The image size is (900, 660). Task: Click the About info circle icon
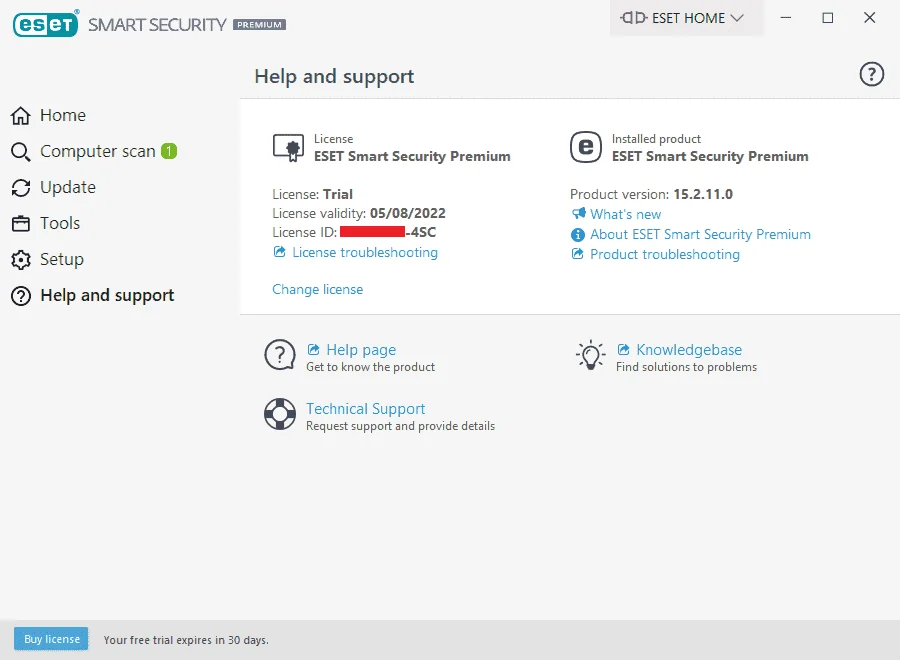(578, 235)
